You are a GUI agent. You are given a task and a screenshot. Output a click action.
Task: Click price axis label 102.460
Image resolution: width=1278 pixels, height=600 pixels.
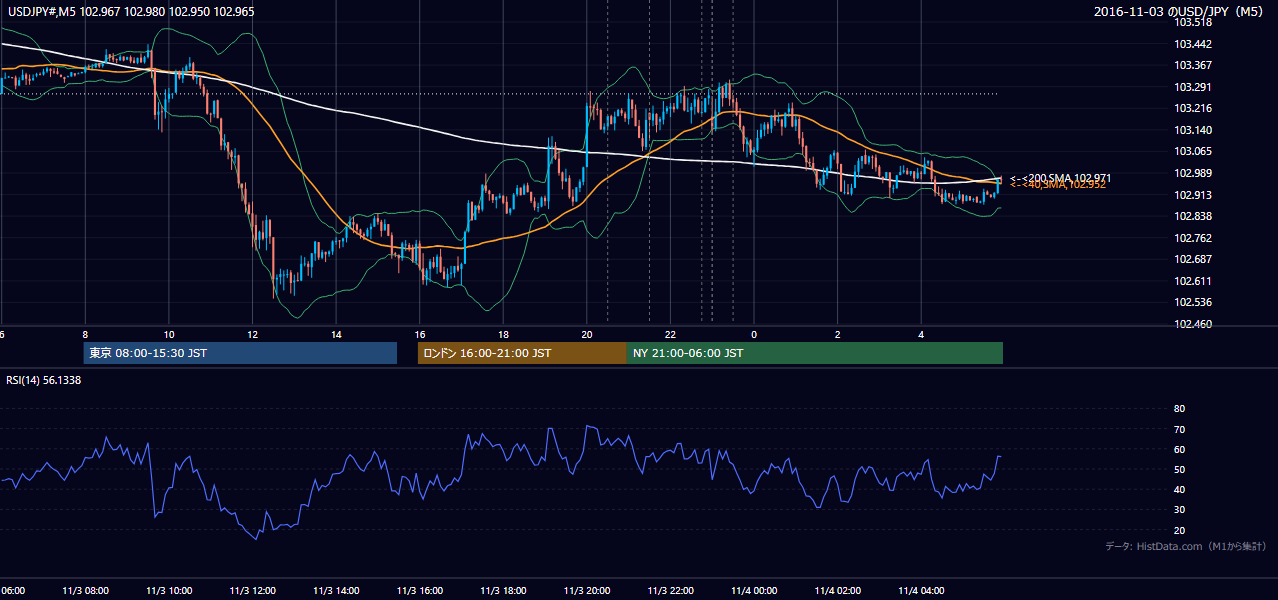[1194, 324]
